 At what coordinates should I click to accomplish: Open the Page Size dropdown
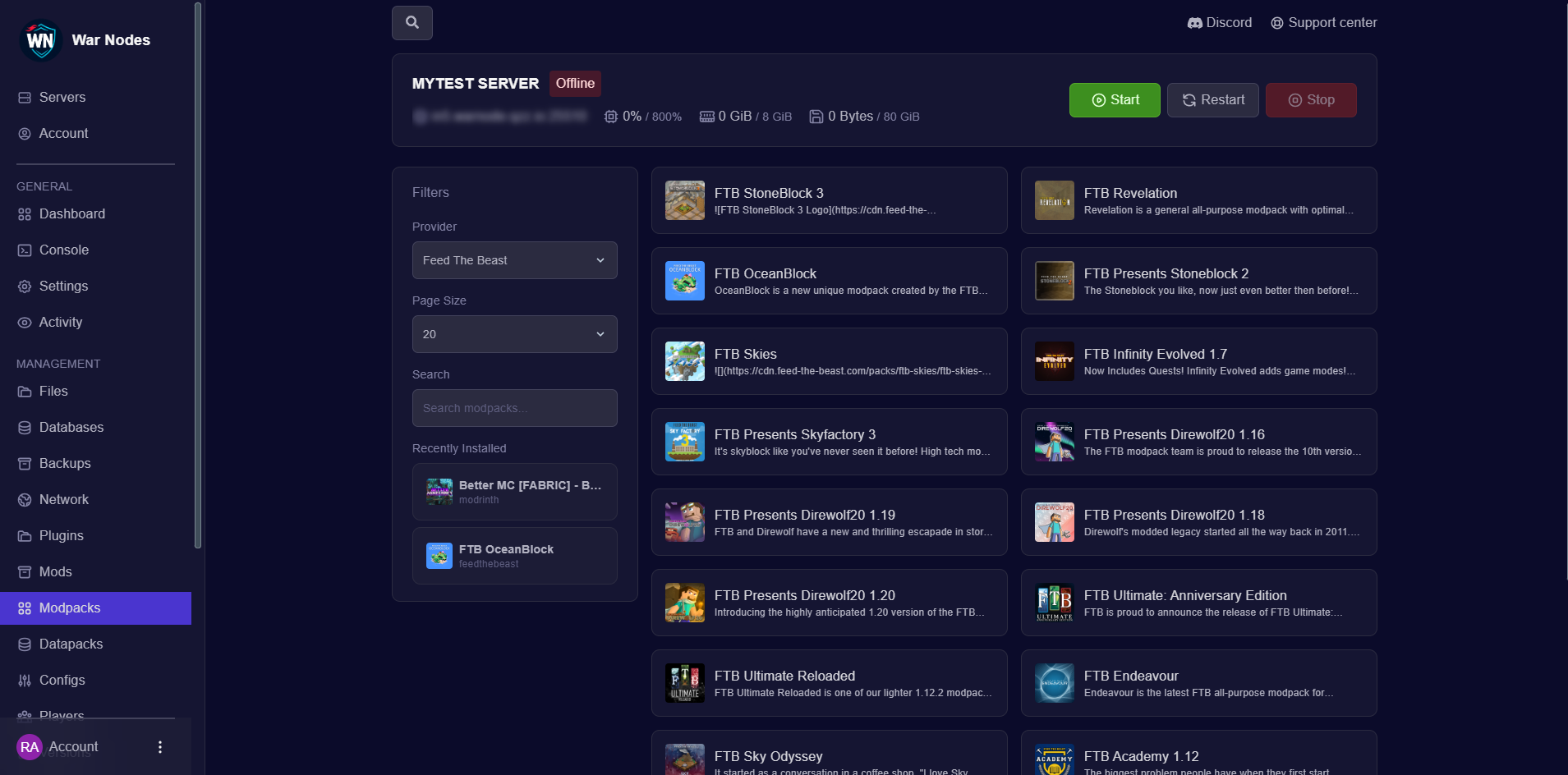(515, 334)
